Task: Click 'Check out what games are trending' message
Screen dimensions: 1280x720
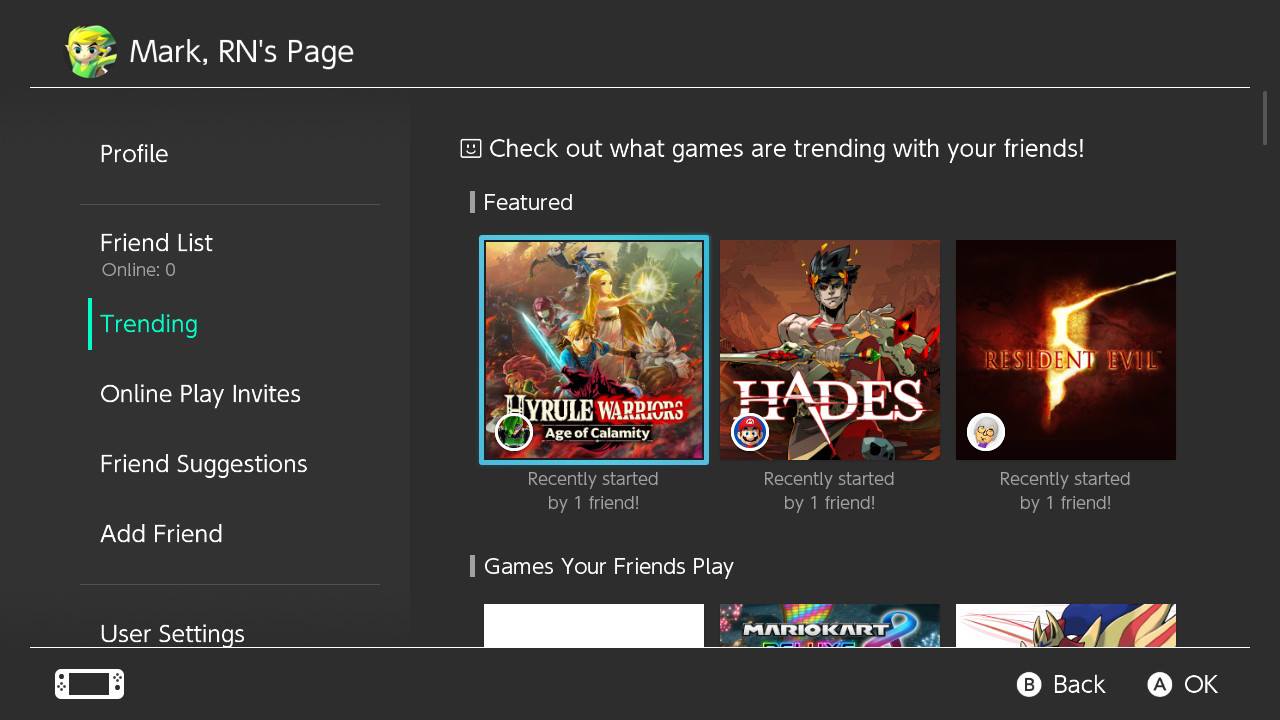Action: point(787,149)
